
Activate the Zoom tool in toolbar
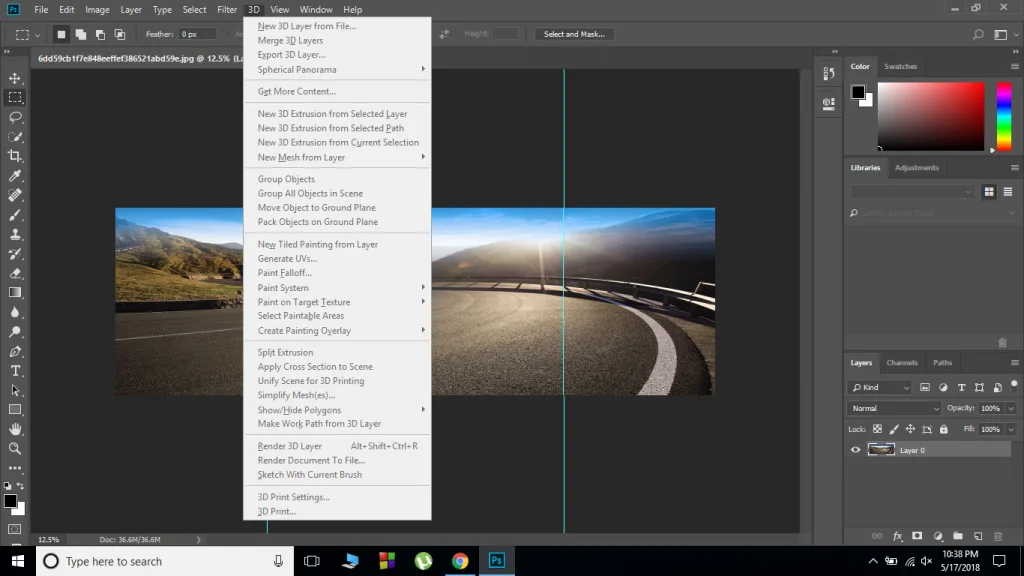tap(15, 449)
